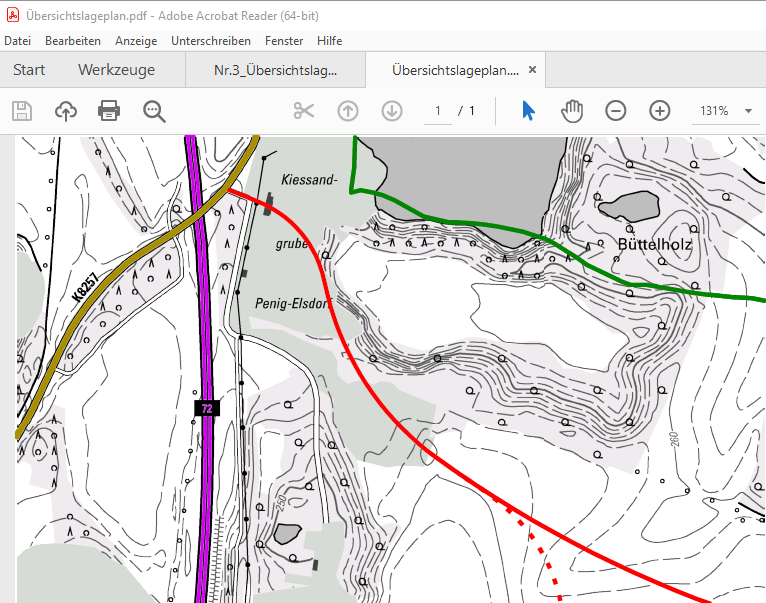766x603 pixels.
Task: Switch to Nr.3_Übersichtslag... document tab
Action: [276, 70]
